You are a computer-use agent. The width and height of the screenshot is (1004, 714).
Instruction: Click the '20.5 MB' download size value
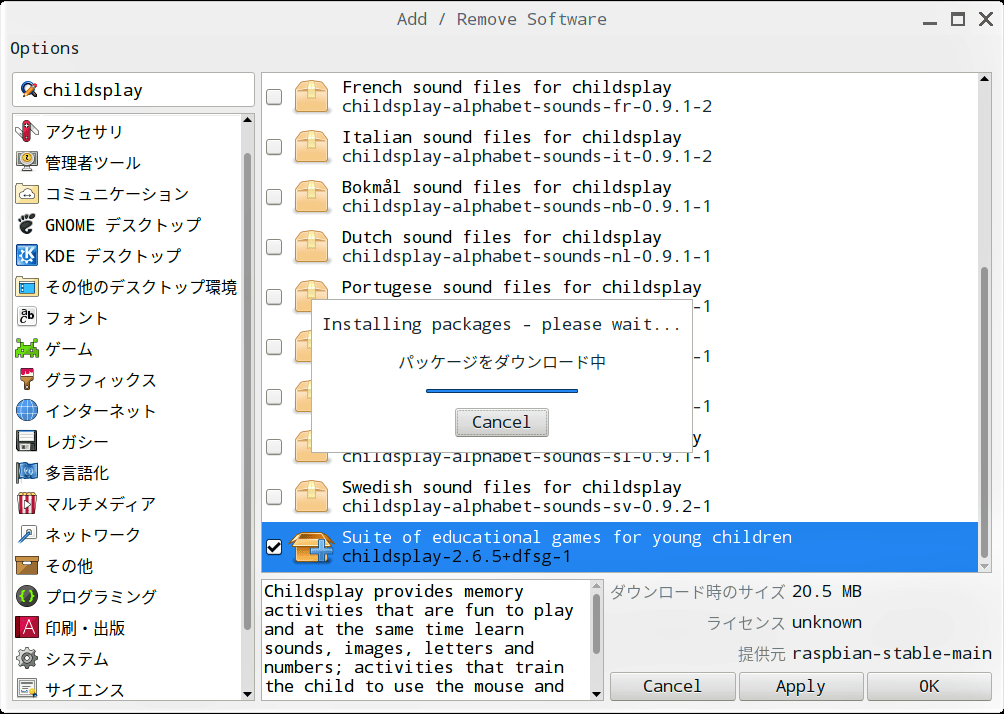pos(827,591)
